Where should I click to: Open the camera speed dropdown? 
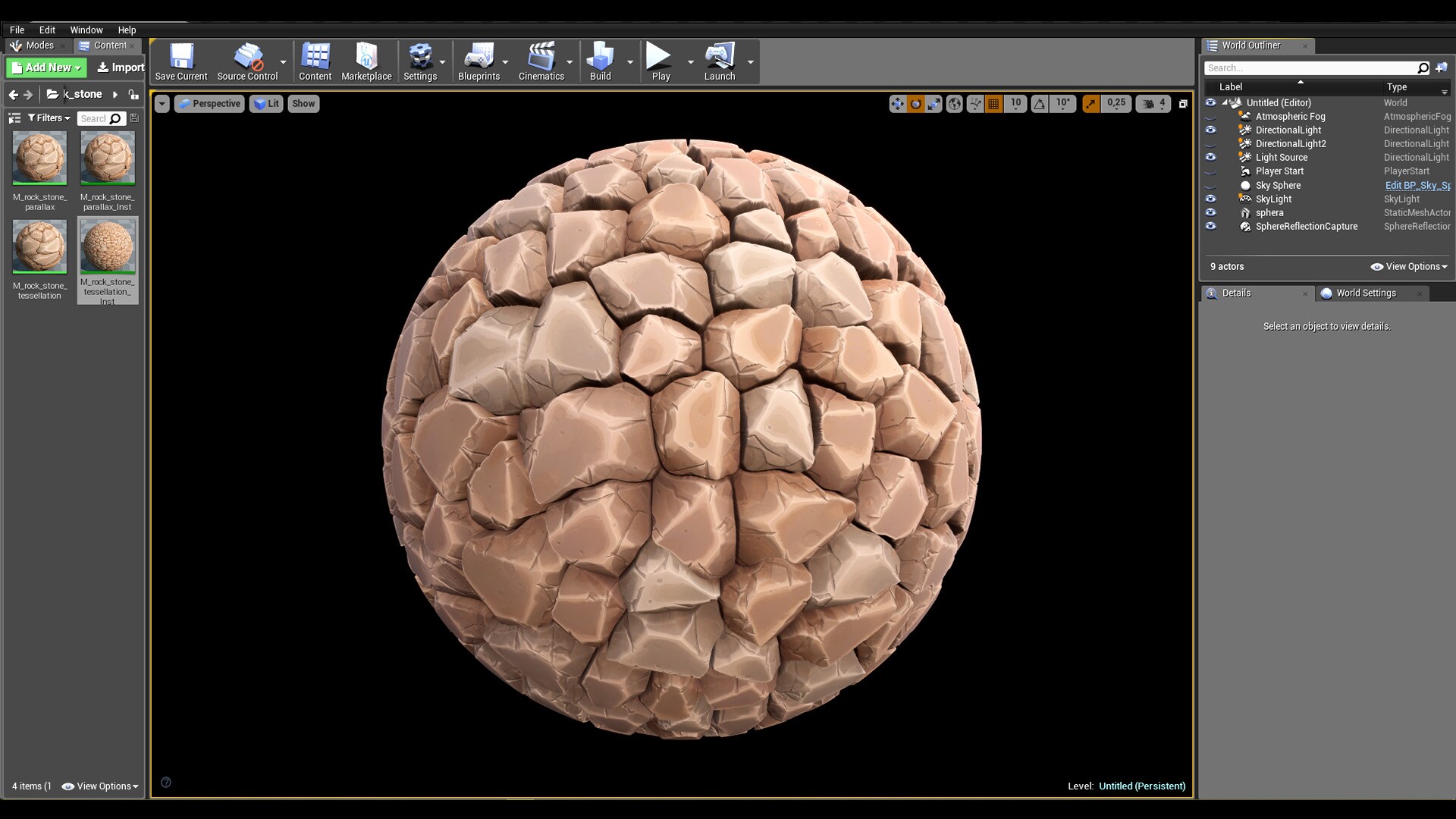coord(1153,104)
